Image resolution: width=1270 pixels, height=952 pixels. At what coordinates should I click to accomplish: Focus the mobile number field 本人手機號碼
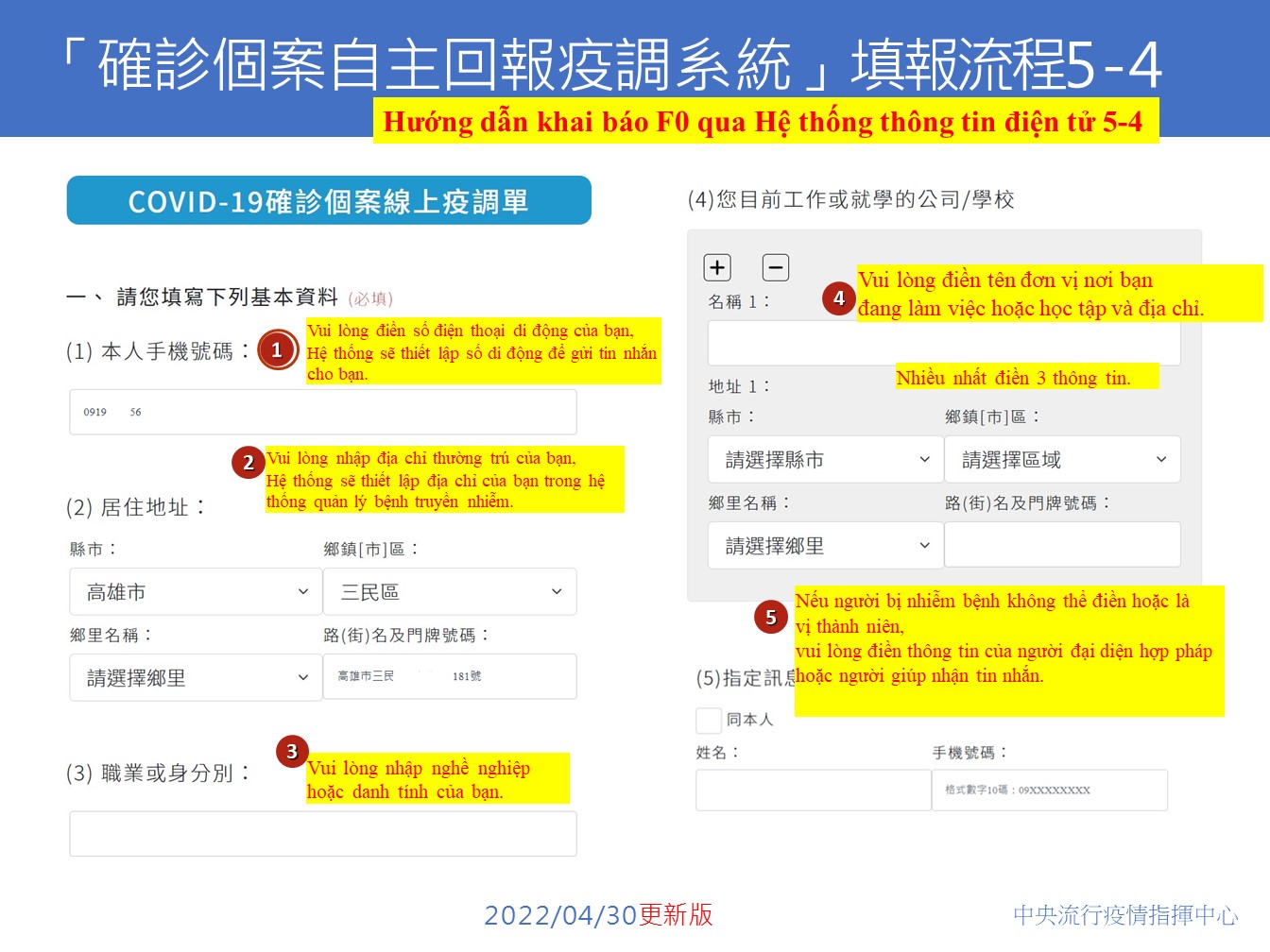[323, 413]
